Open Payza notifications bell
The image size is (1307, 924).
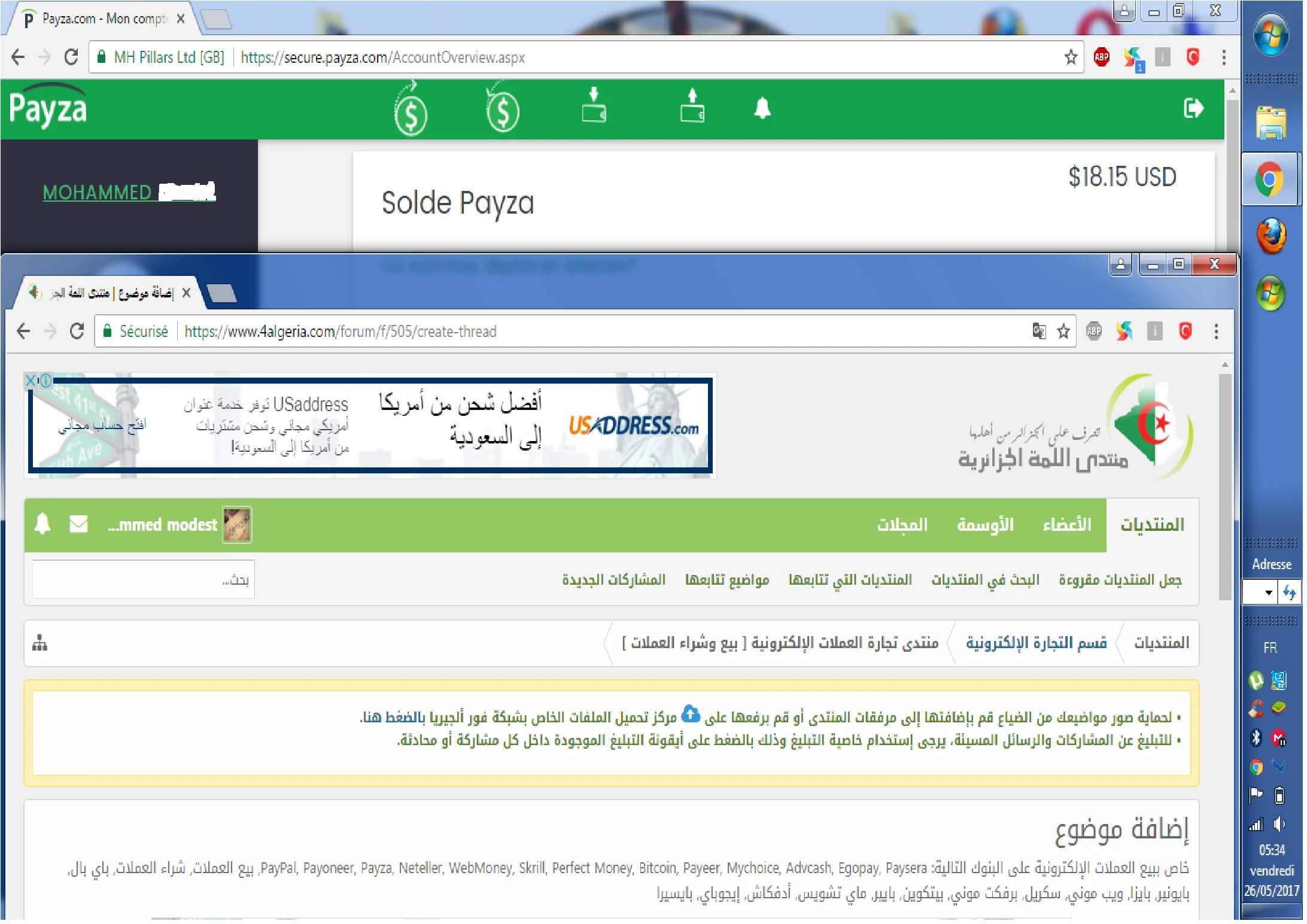762,108
